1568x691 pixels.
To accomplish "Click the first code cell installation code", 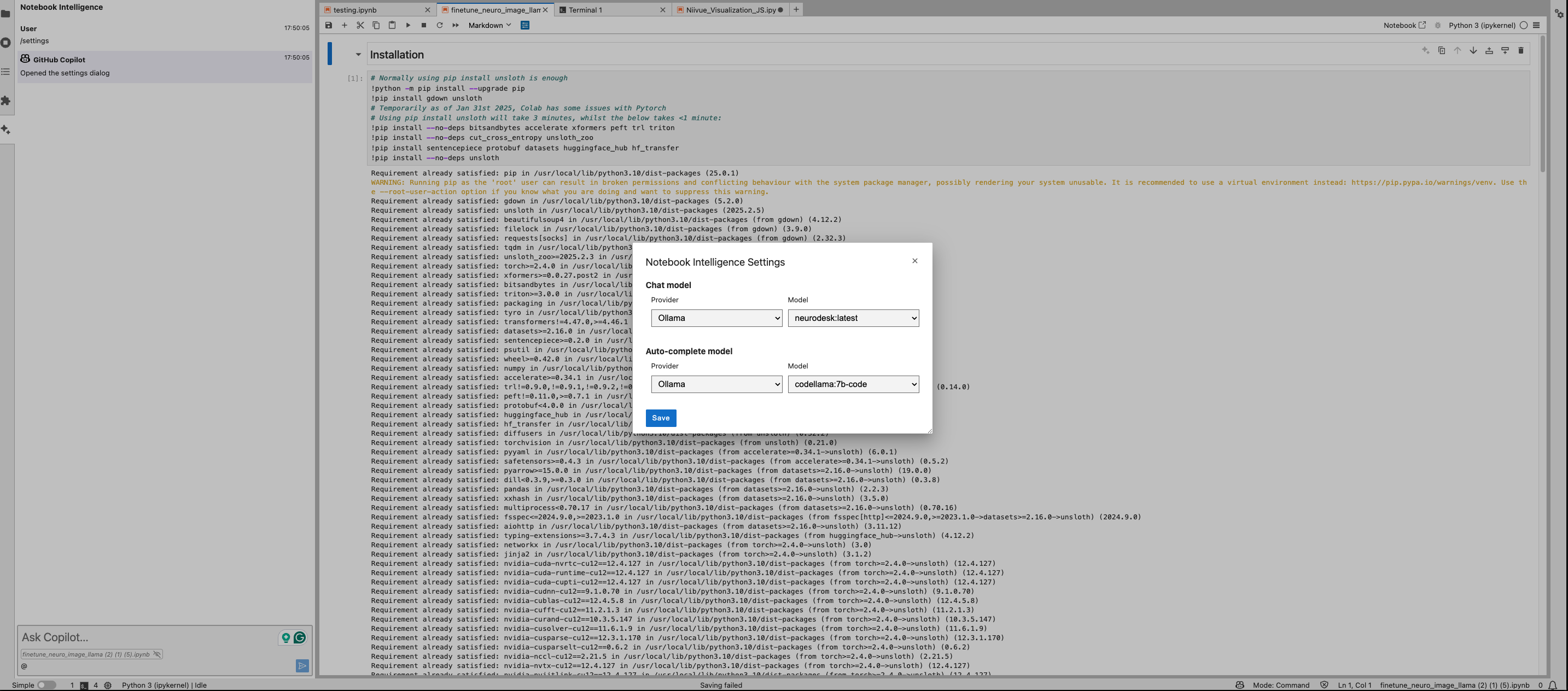I will [x=948, y=118].
